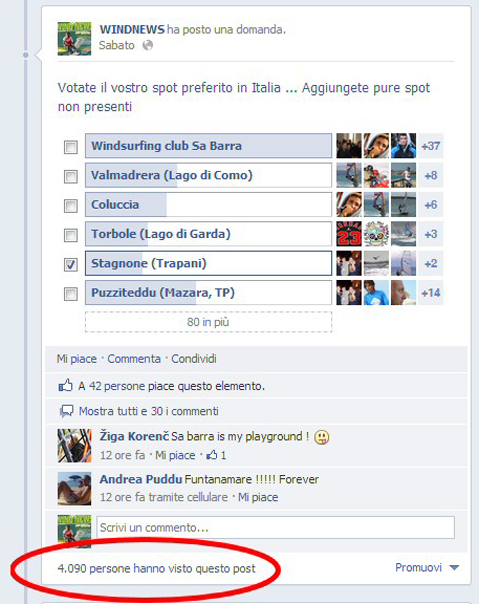Expand the Promuovi dropdown arrow
479x604 pixels.
(454, 568)
